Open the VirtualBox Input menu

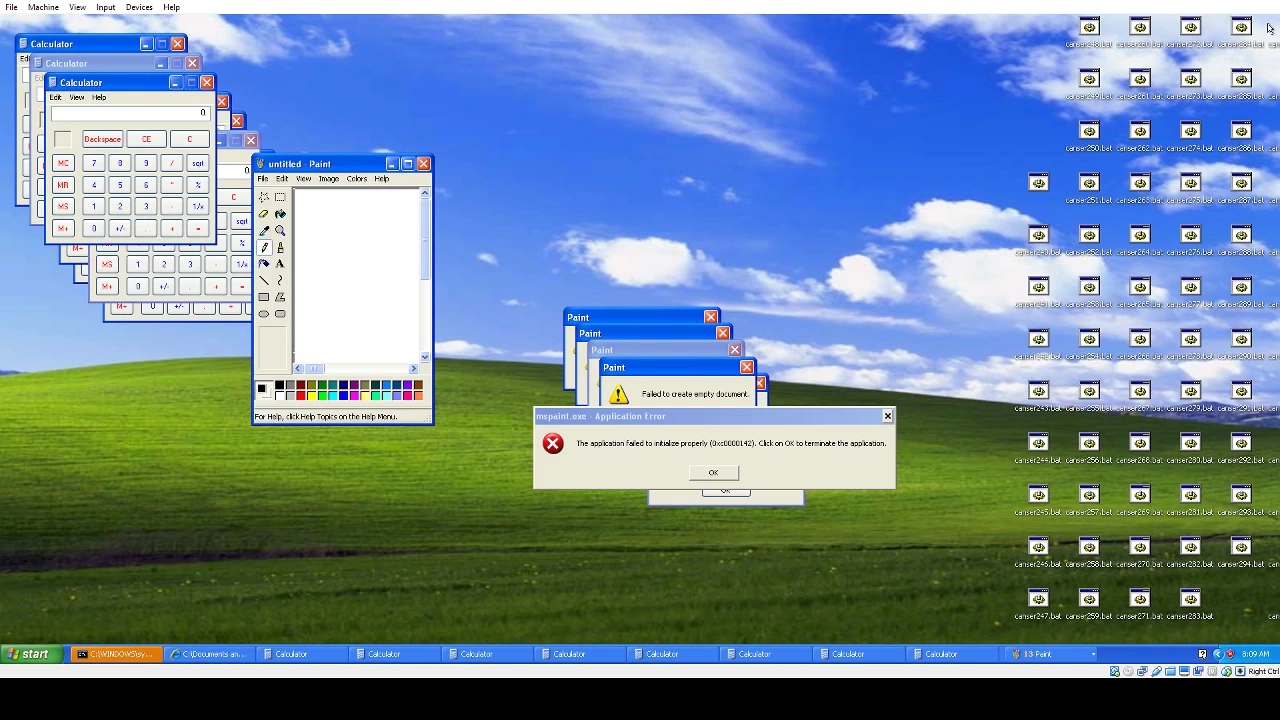[x=105, y=7]
